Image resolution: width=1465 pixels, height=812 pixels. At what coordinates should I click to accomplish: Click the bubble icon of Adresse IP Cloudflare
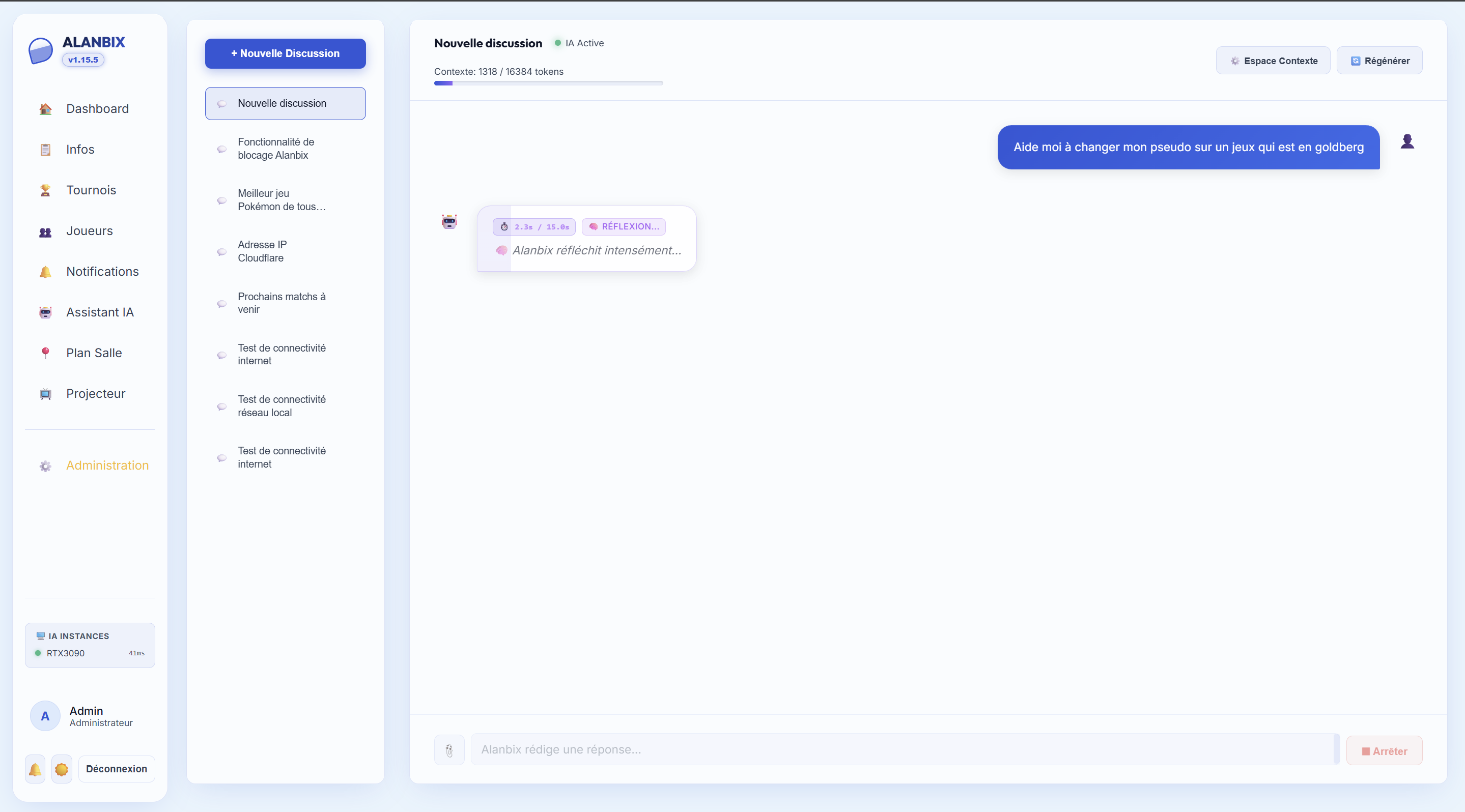(x=222, y=252)
